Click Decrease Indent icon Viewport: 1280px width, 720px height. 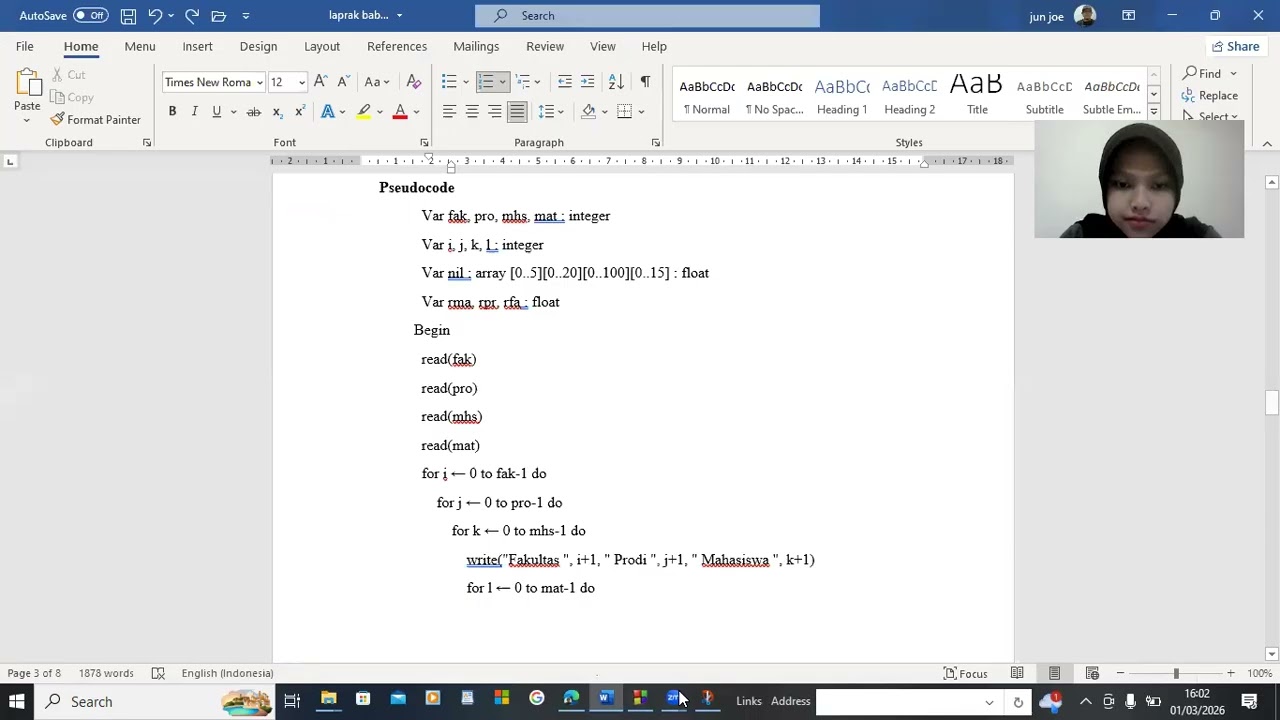(x=565, y=82)
